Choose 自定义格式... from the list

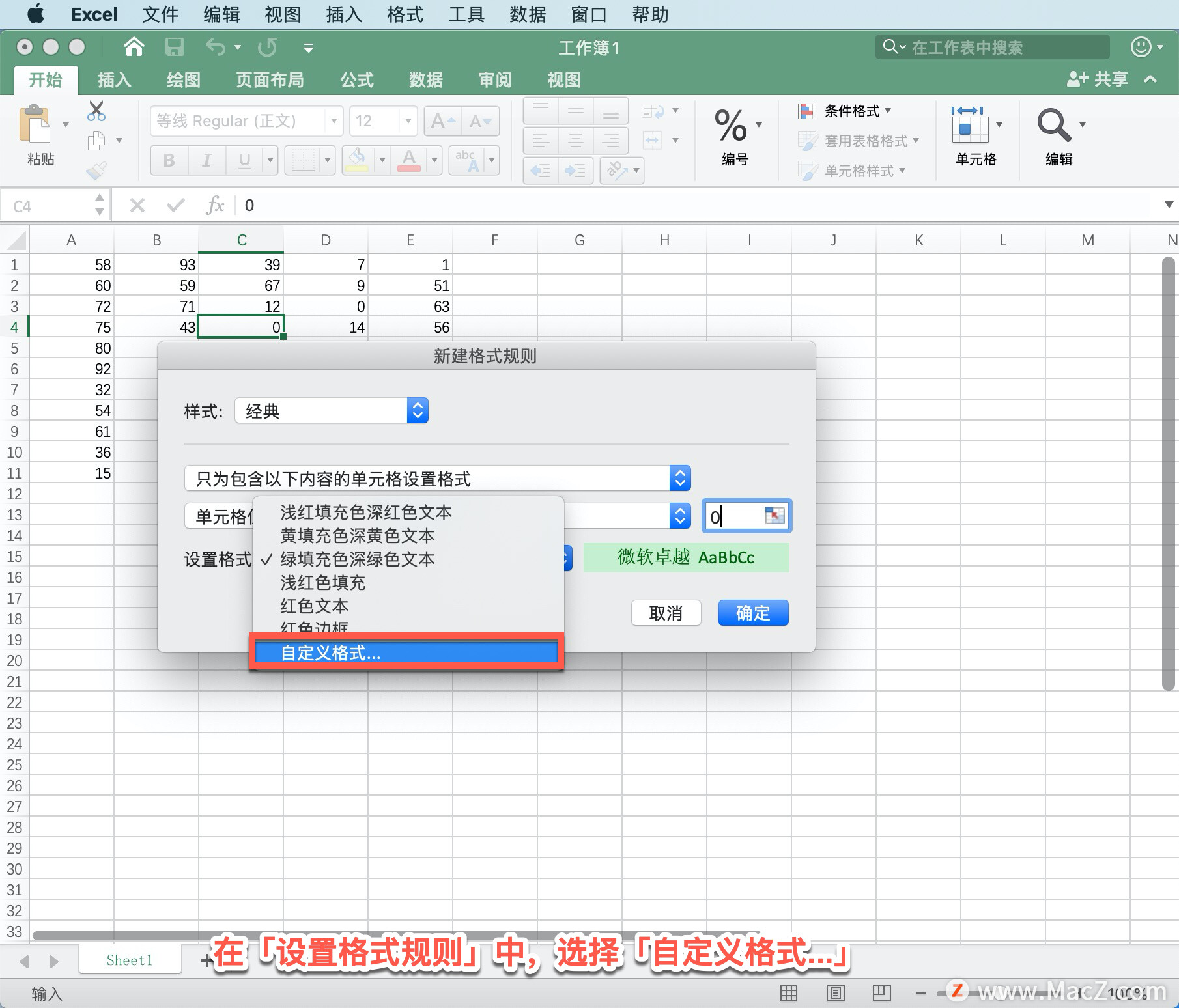[x=406, y=652]
